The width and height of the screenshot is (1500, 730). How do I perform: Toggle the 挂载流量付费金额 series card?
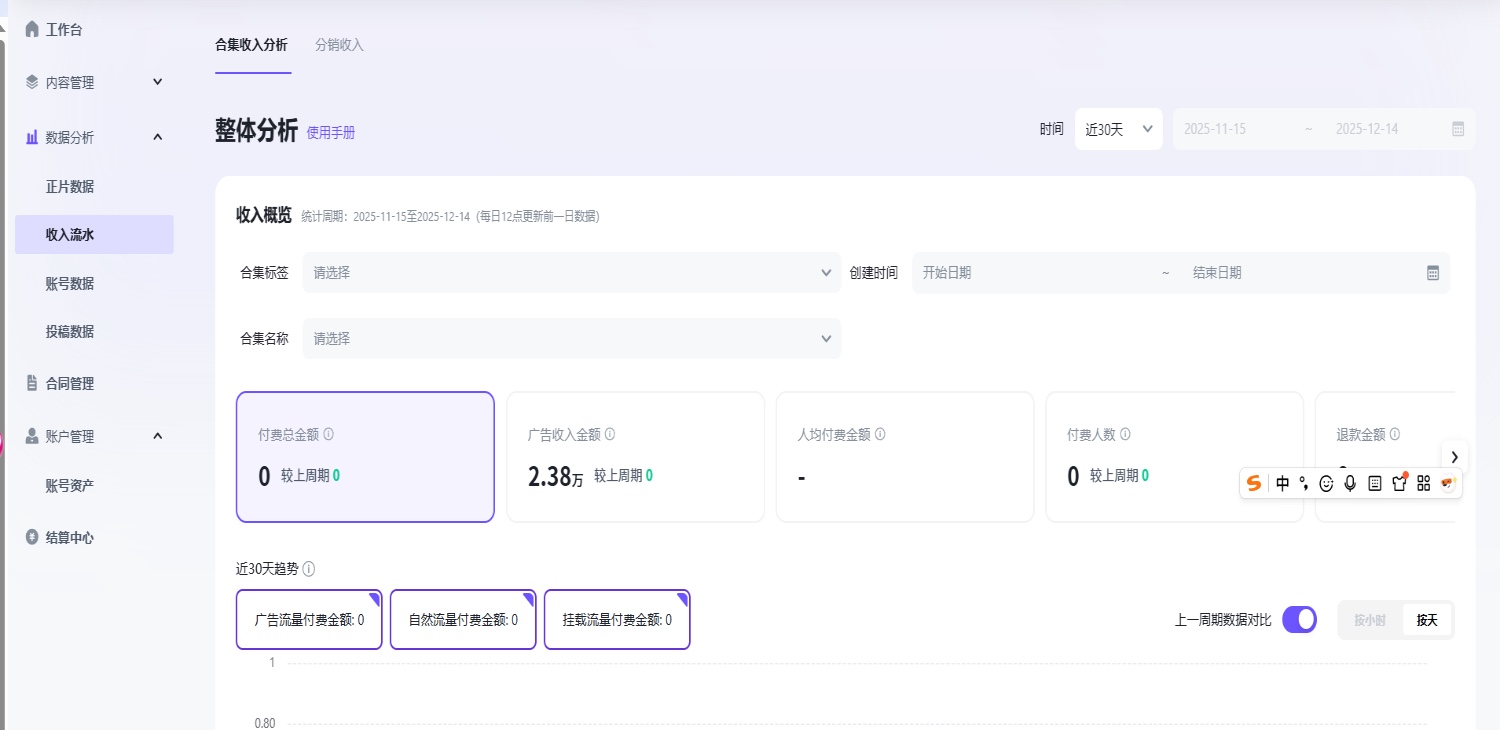617,620
